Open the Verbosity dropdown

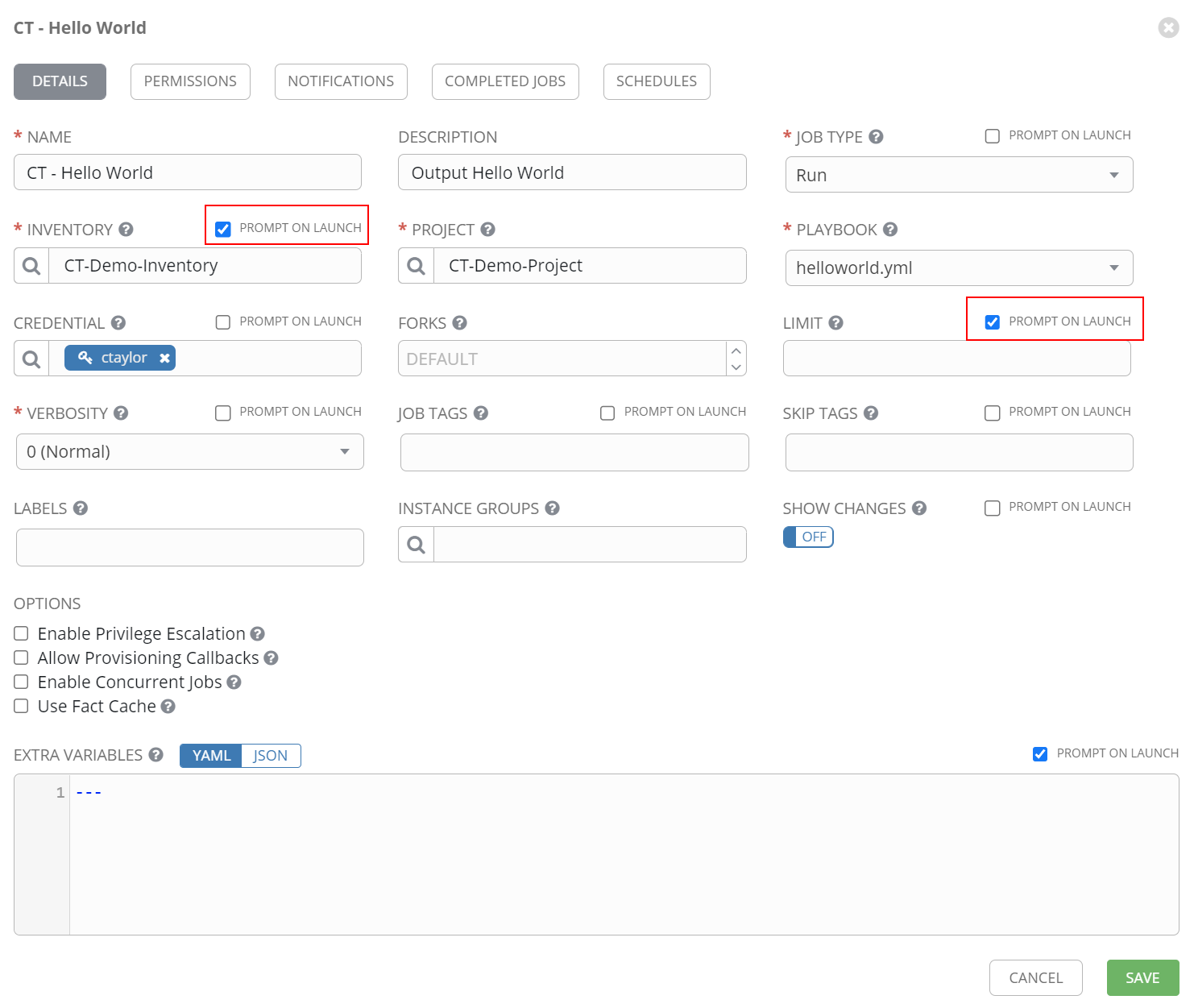click(189, 452)
